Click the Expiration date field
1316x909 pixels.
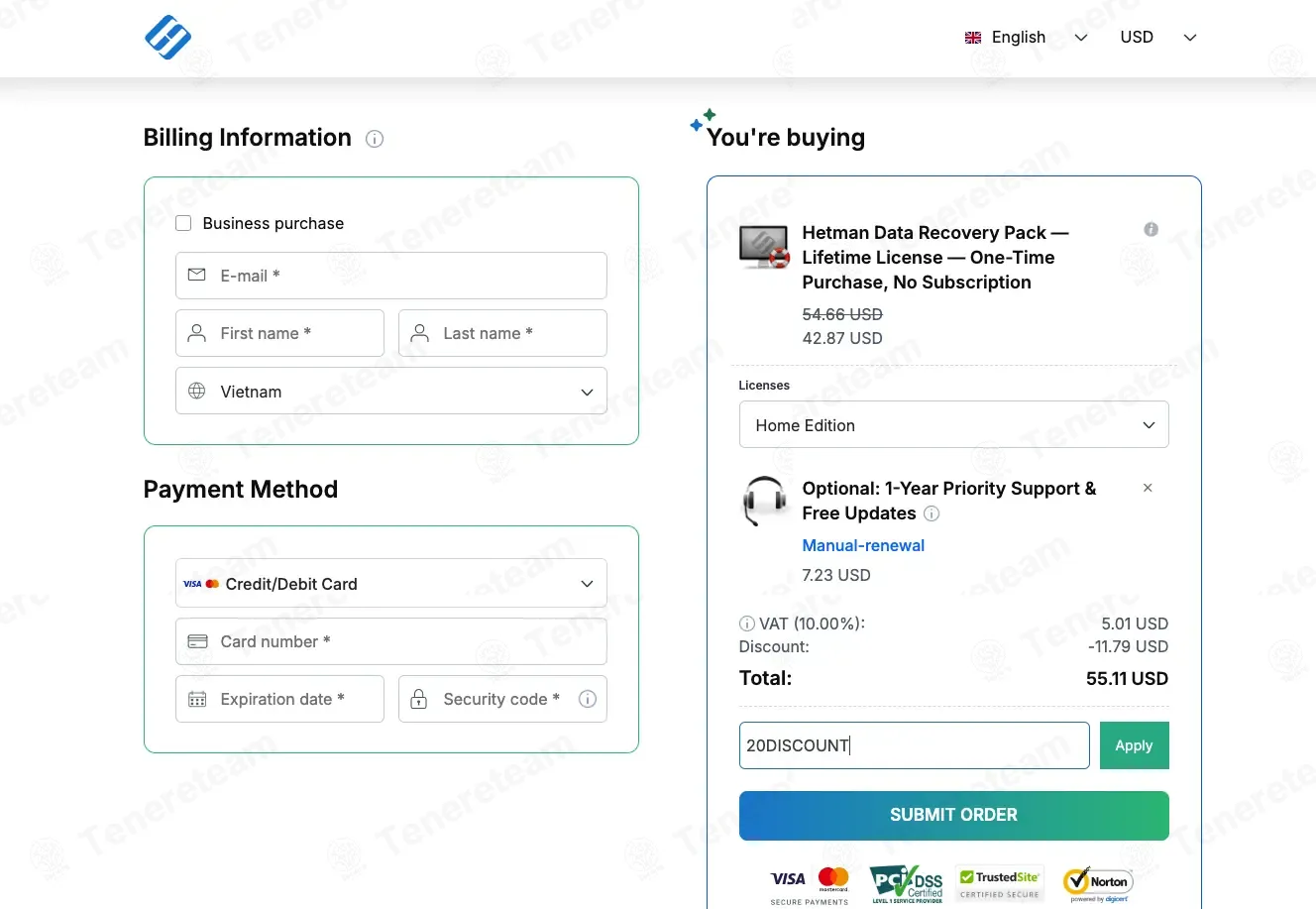pyautogui.click(x=279, y=699)
